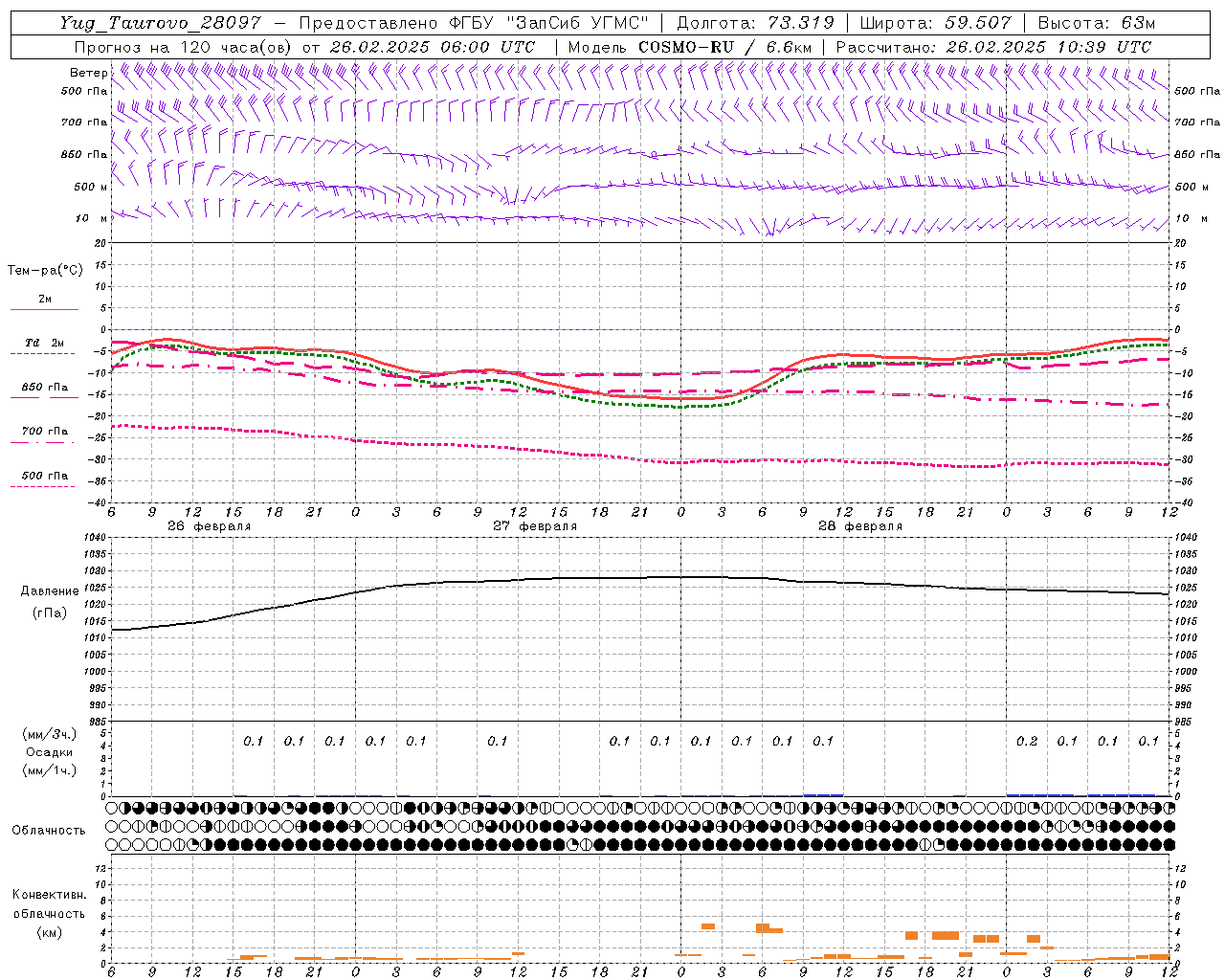
Task: Click the legend line sample under 2м
Action: pos(44,310)
